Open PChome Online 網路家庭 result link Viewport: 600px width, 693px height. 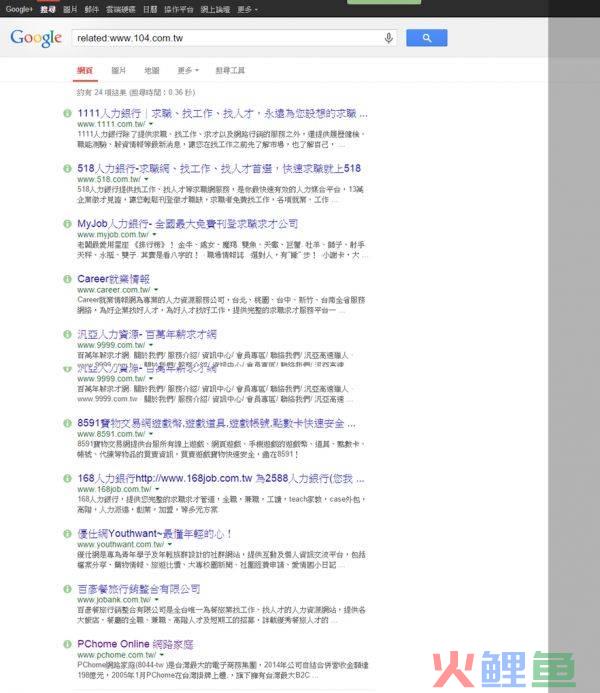[135, 644]
